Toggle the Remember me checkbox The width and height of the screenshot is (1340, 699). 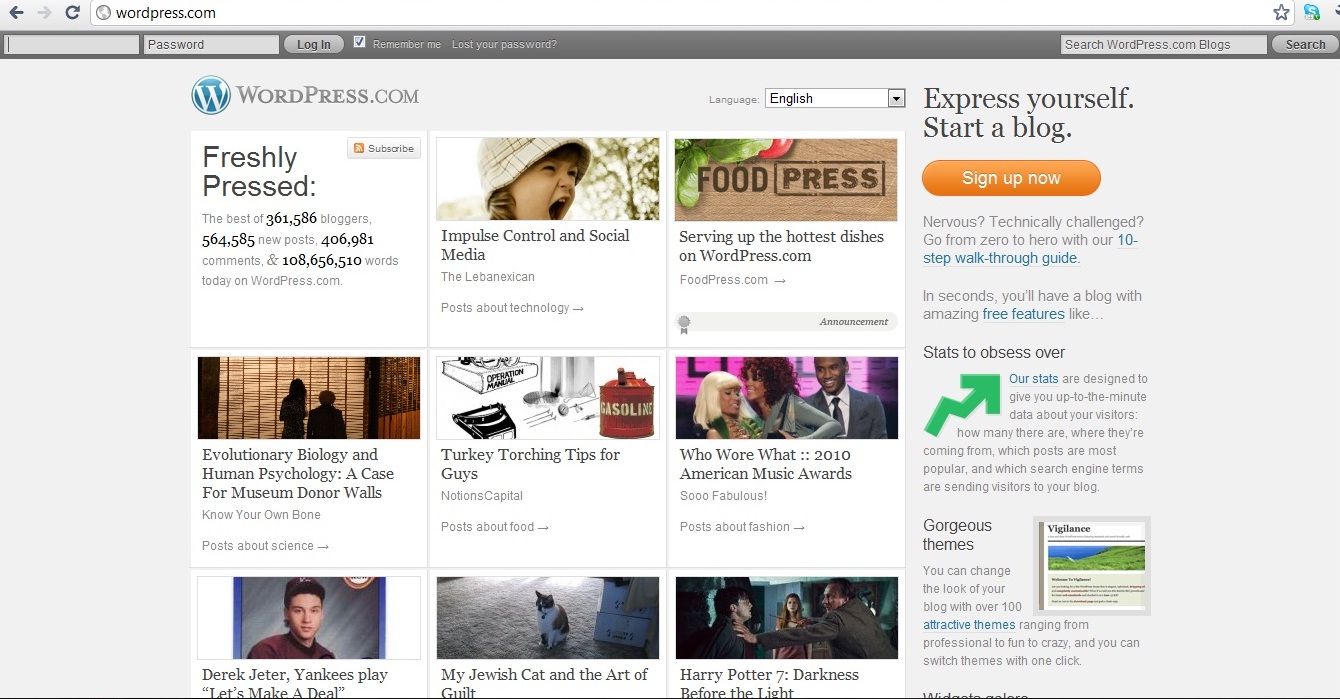click(x=360, y=42)
